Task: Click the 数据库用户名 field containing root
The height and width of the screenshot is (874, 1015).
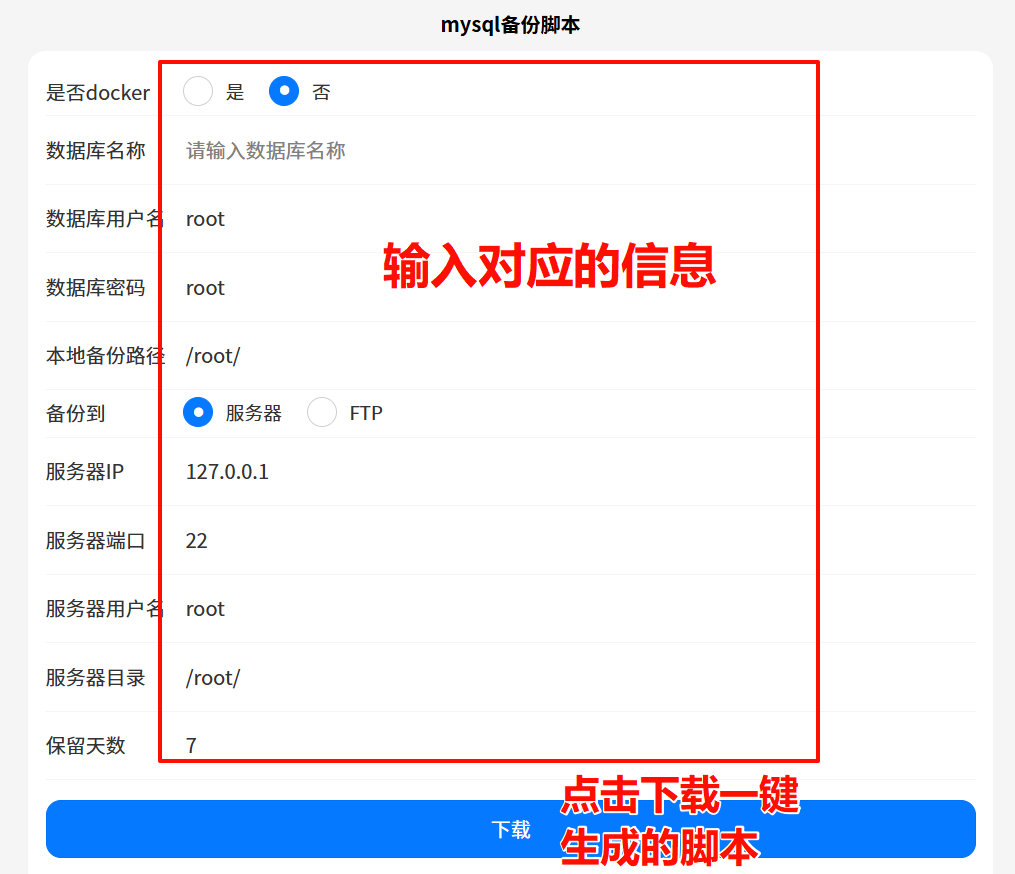Action: coord(581,219)
